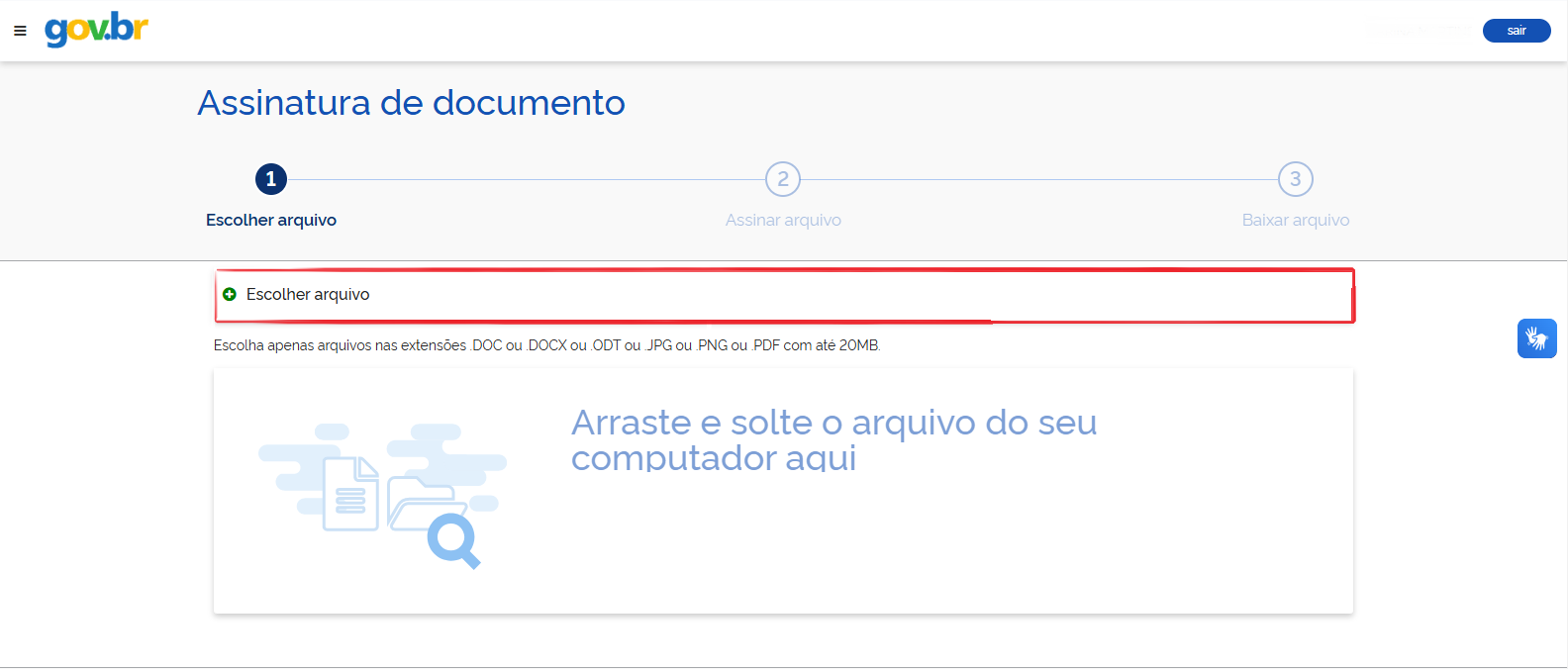Click the 'Arraste e solte o arquivo' text
This screenshot has width=1568, height=669.
pyautogui.click(x=833, y=439)
